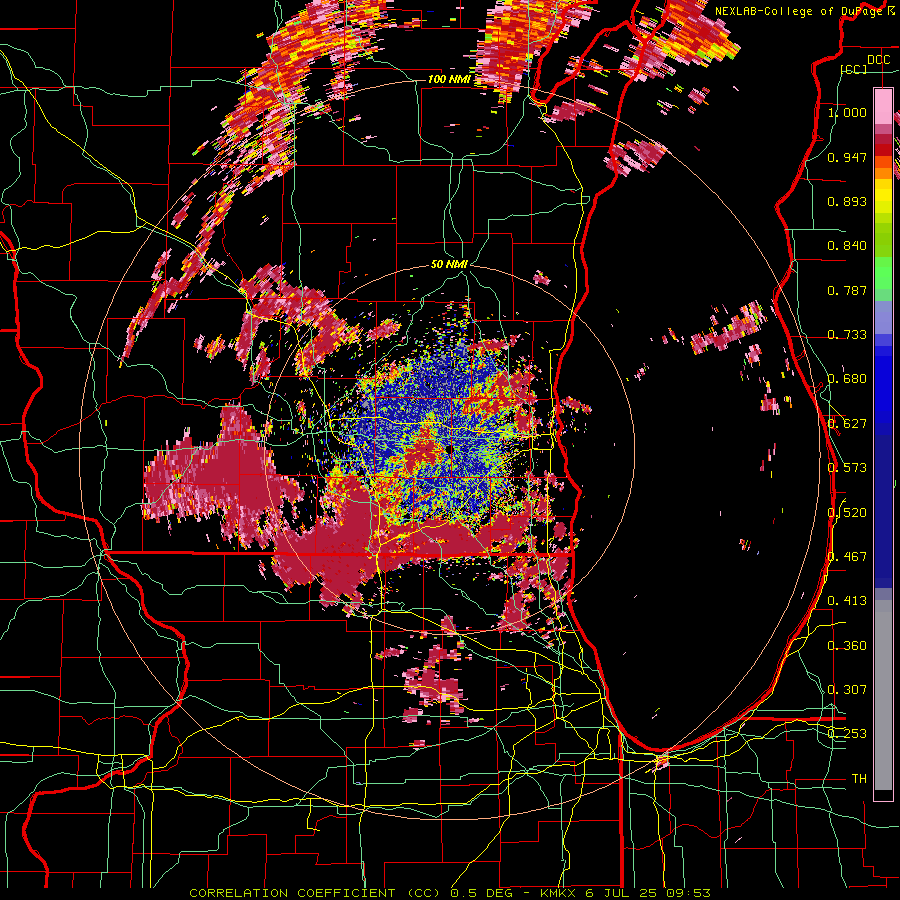Click the 1.000 value on the color scale
Screen dimensions: 900x900
click(x=847, y=112)
